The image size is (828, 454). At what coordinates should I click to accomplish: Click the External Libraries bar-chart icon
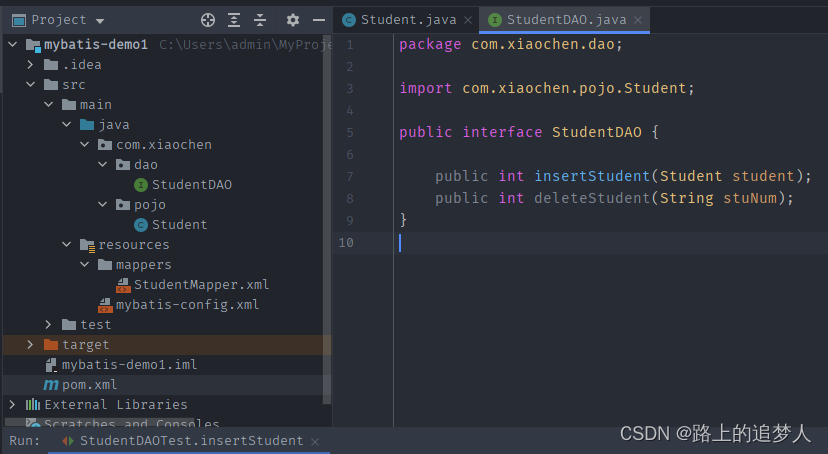point(33,405)
